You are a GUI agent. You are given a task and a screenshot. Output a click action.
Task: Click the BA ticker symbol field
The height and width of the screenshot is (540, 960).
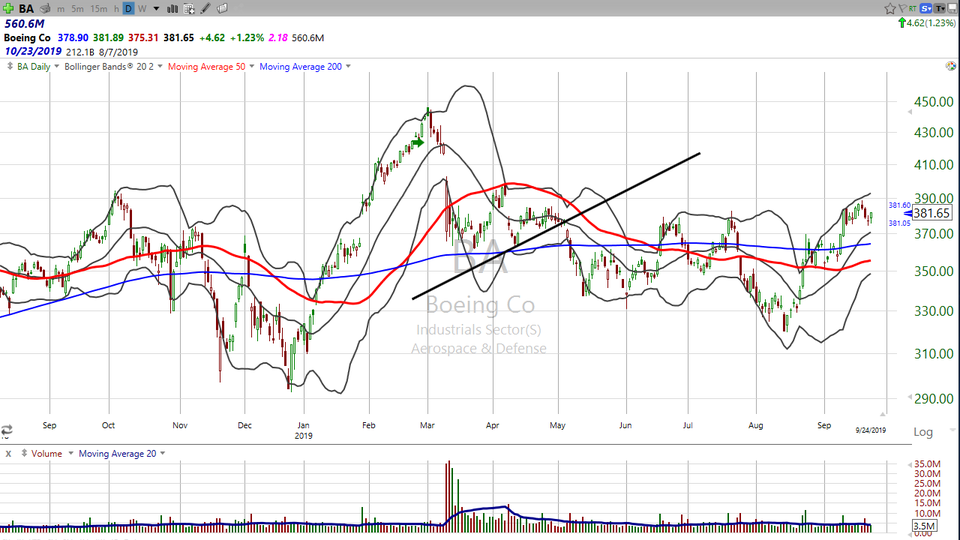pyautogui.click(x=28, y=8)
